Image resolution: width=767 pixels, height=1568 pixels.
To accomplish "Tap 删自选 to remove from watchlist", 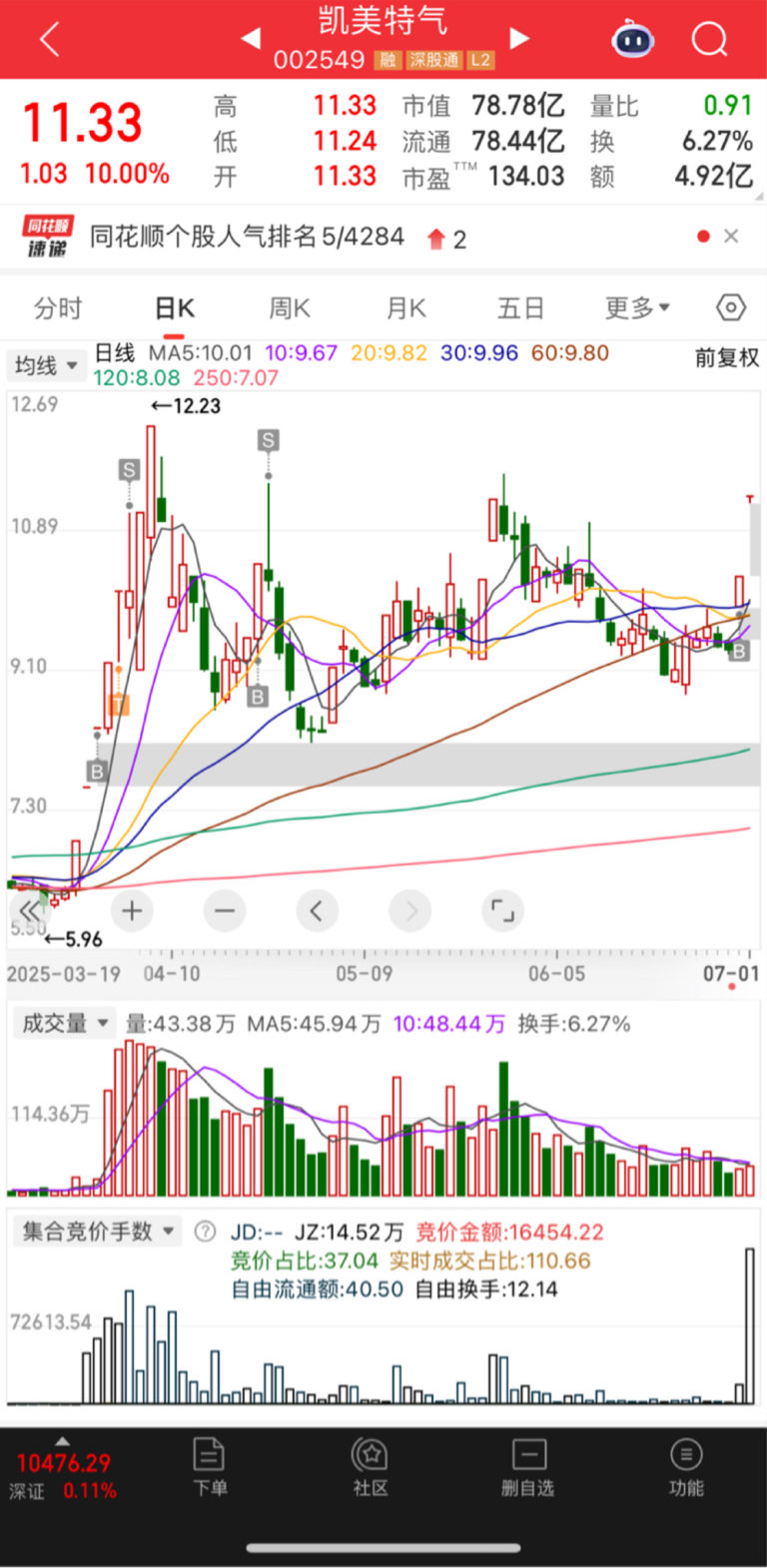I will [527, 1467].
